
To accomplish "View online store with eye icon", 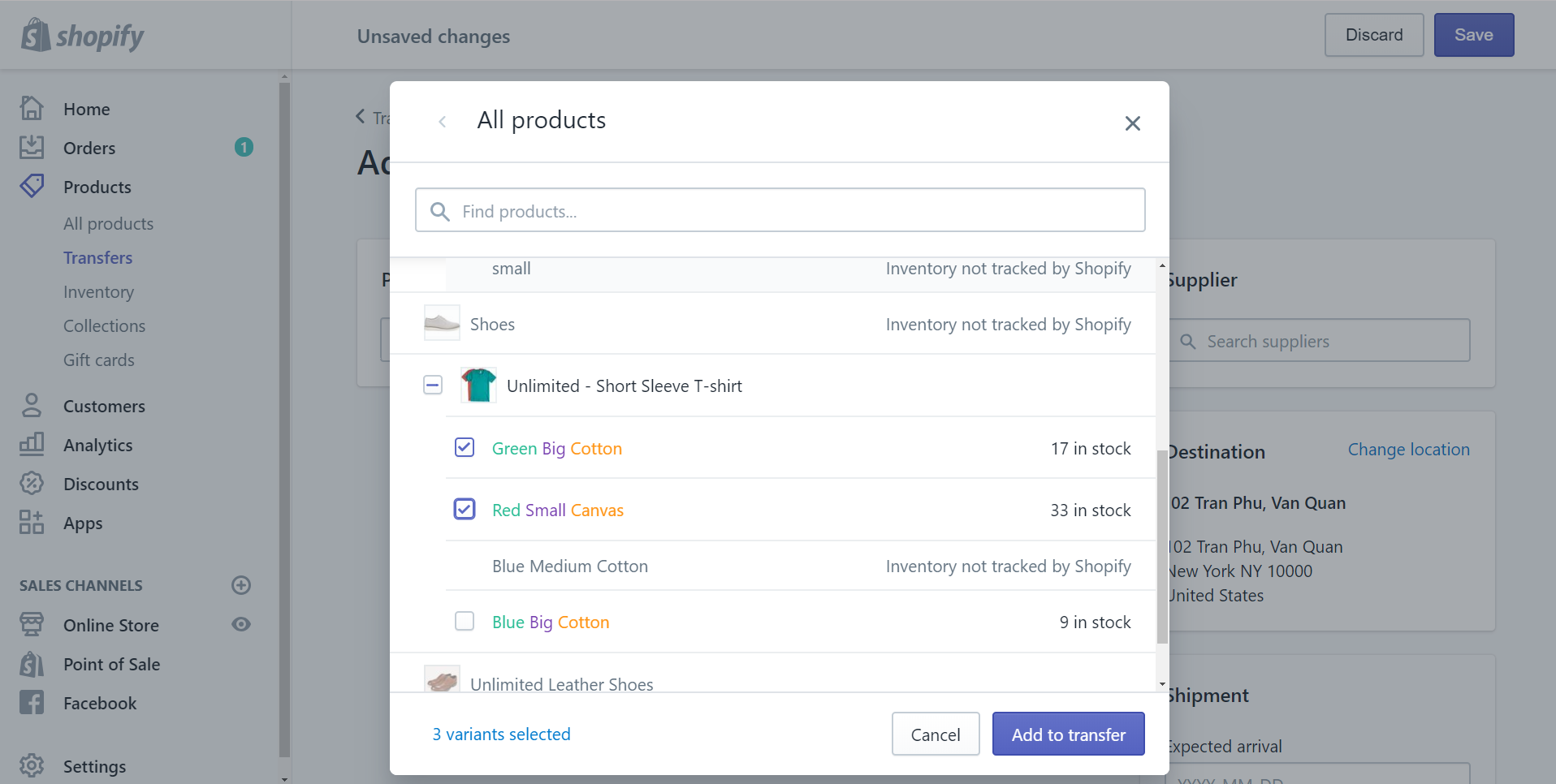I will tap(241, 624).
